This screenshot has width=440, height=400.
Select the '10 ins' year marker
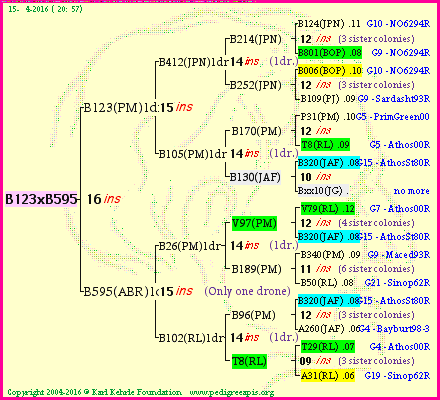tap(315, 177)
